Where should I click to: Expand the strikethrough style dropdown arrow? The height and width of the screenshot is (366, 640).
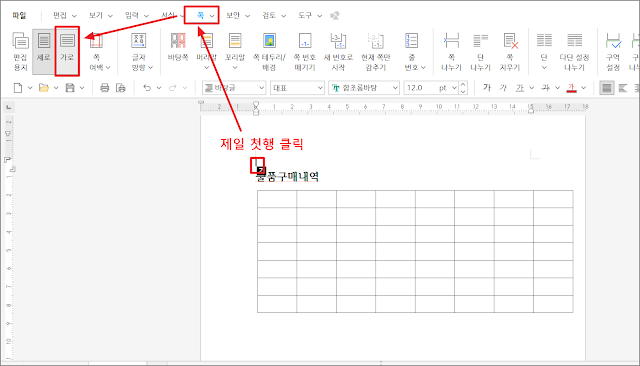click(x=557, y=88)
